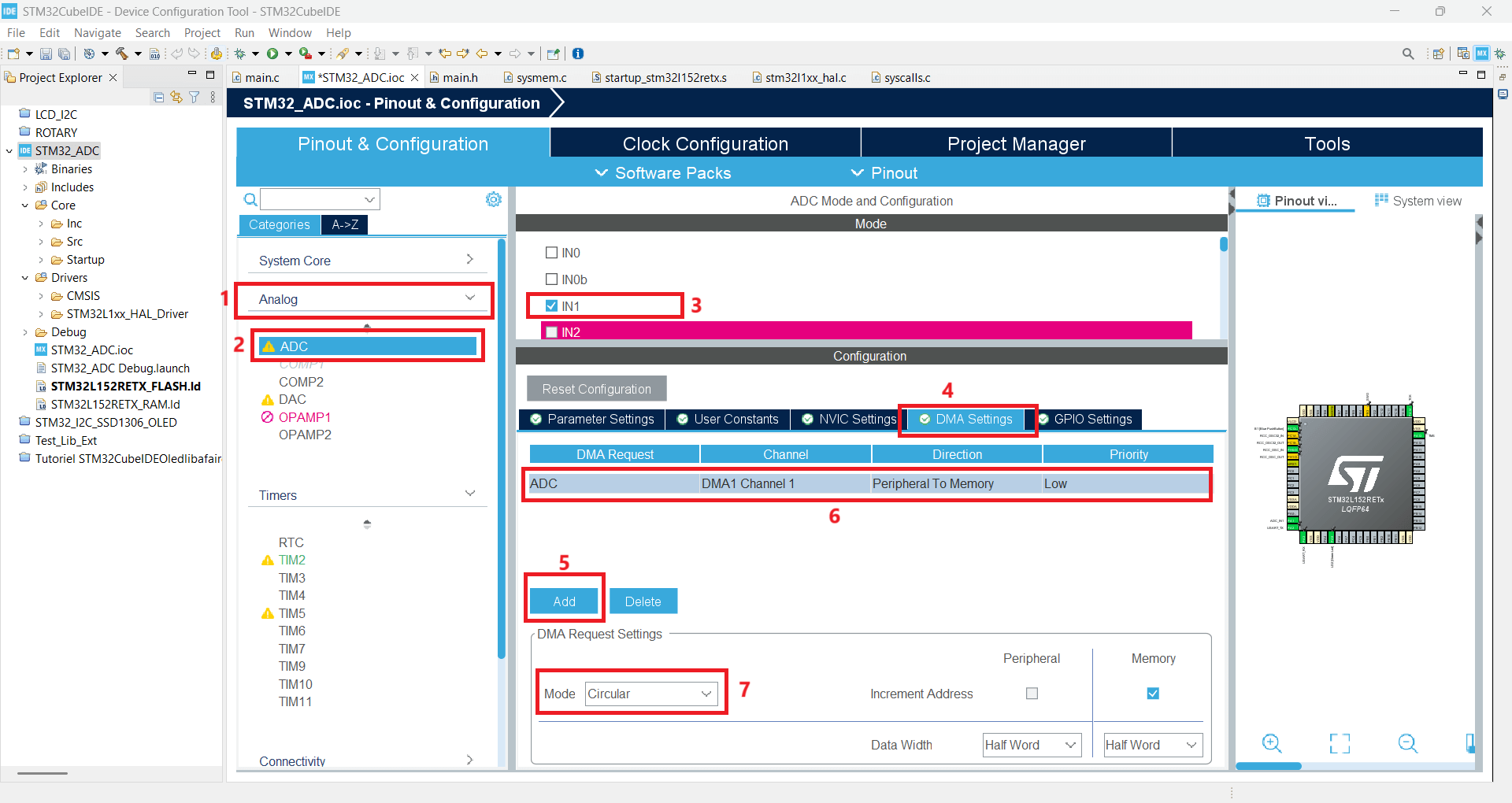Click fit-to-screen icon under pinout view
This screenshot has width=1512, height=803.
click(1340, 743)
